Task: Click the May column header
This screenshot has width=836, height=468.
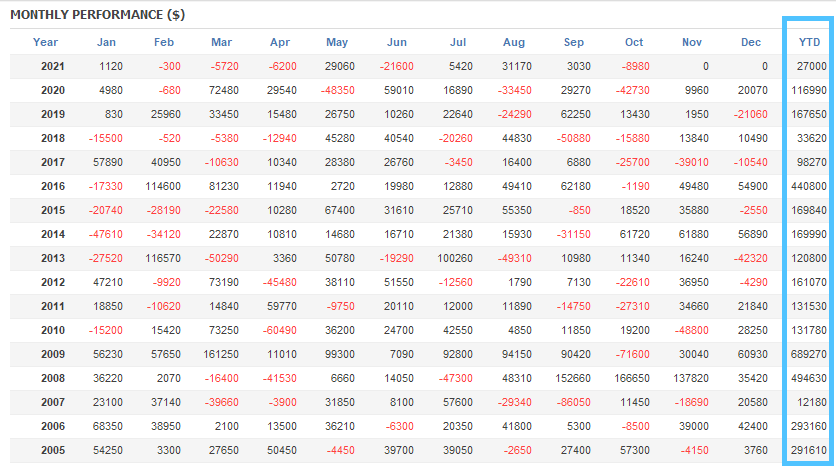Action: (x=337, y=42)
